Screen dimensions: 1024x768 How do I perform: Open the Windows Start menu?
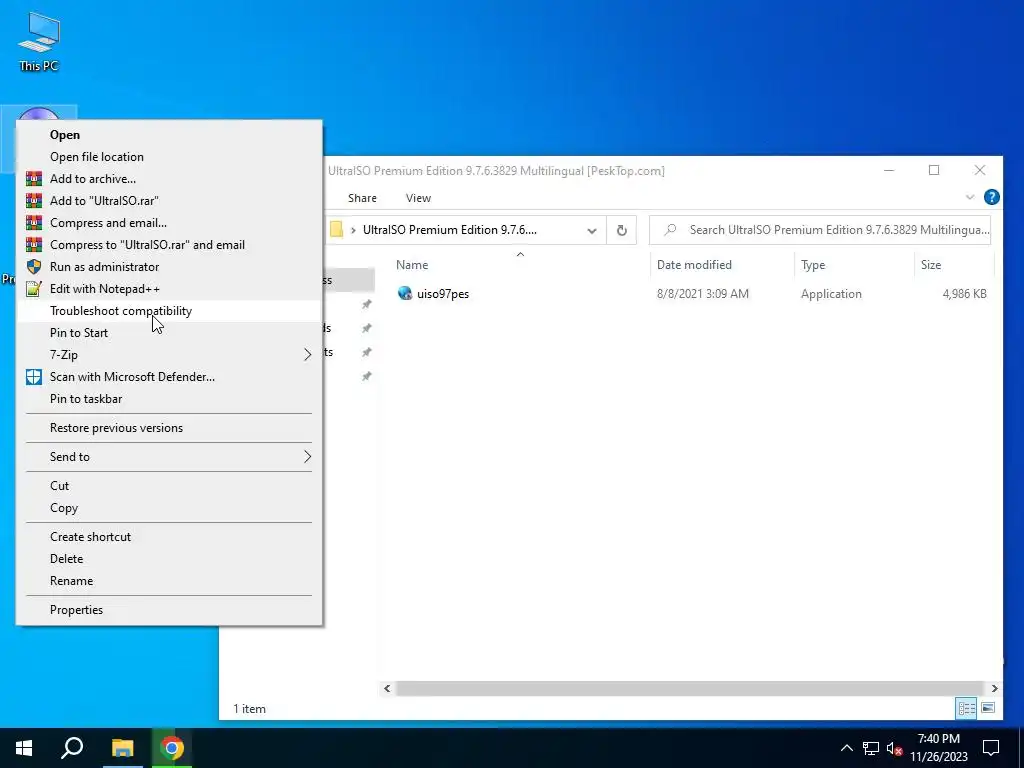click(24, 748)
